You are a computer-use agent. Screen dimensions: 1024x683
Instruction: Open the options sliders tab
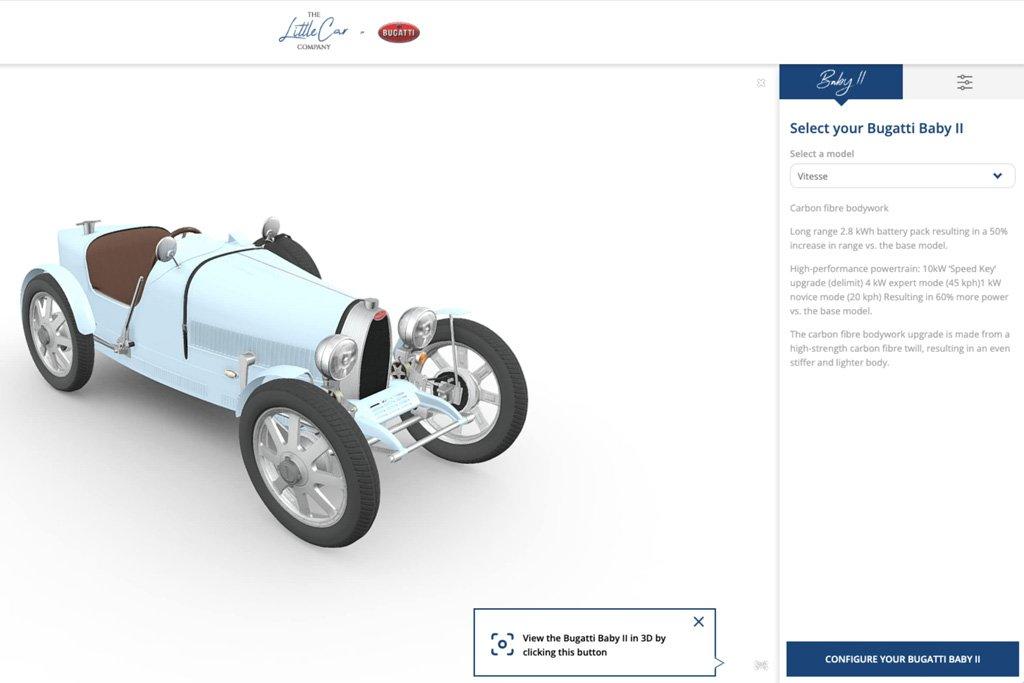pos(964,82)
